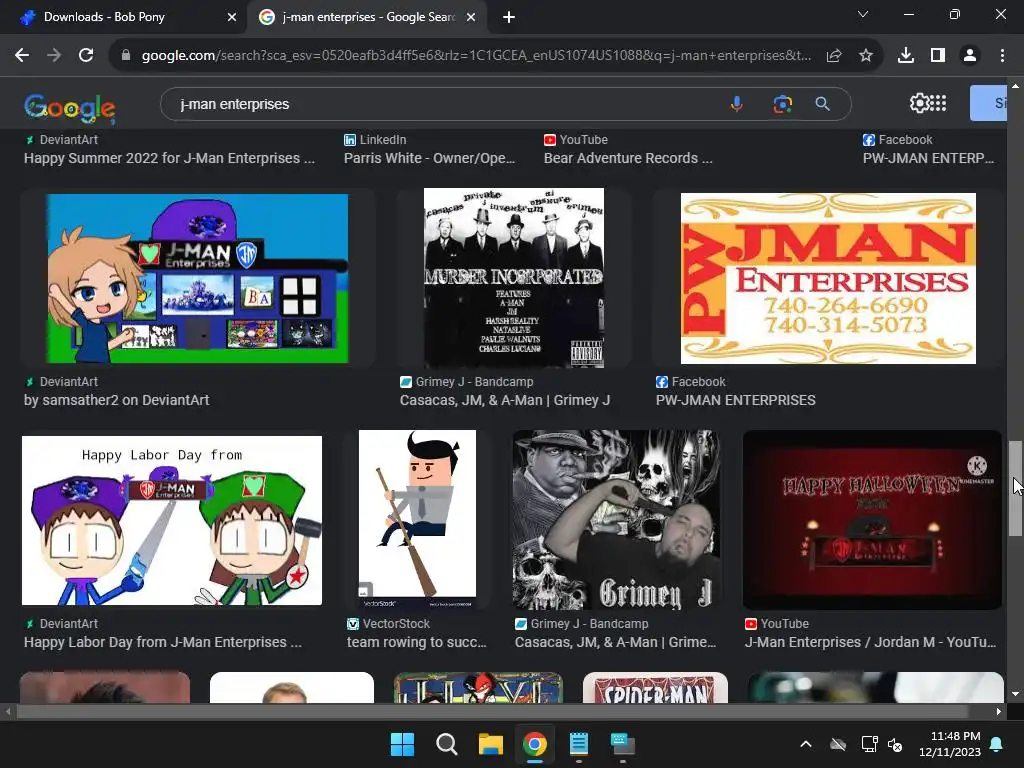Image resolution: width=1024 pixels, height=768 pixels.
Task: Close the Google Search tab
Action: (x=471, y=17)
